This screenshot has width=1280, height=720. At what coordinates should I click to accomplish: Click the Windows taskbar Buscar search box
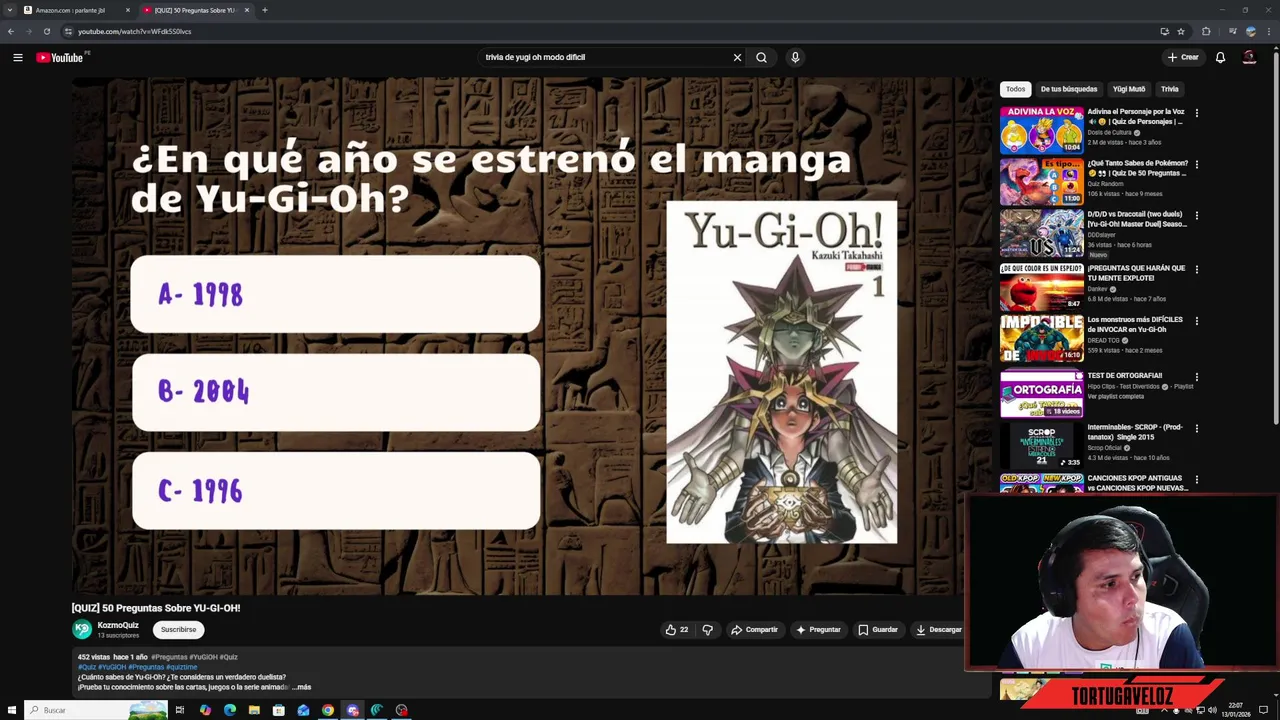pyautogui.click(x=96, y=710)
